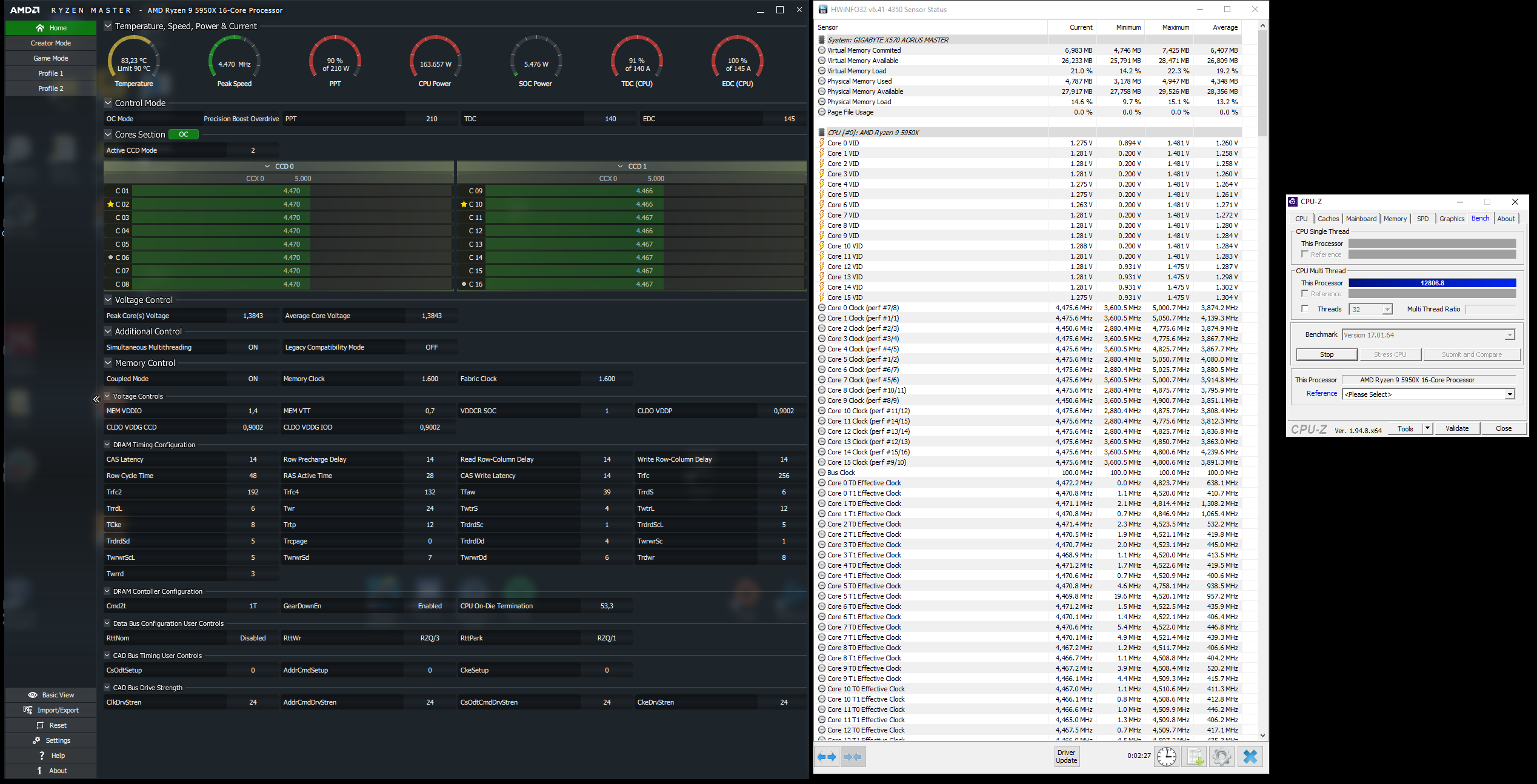
Task: Click circle icon beside Bus Clock sensor
Action: point(822,473)
